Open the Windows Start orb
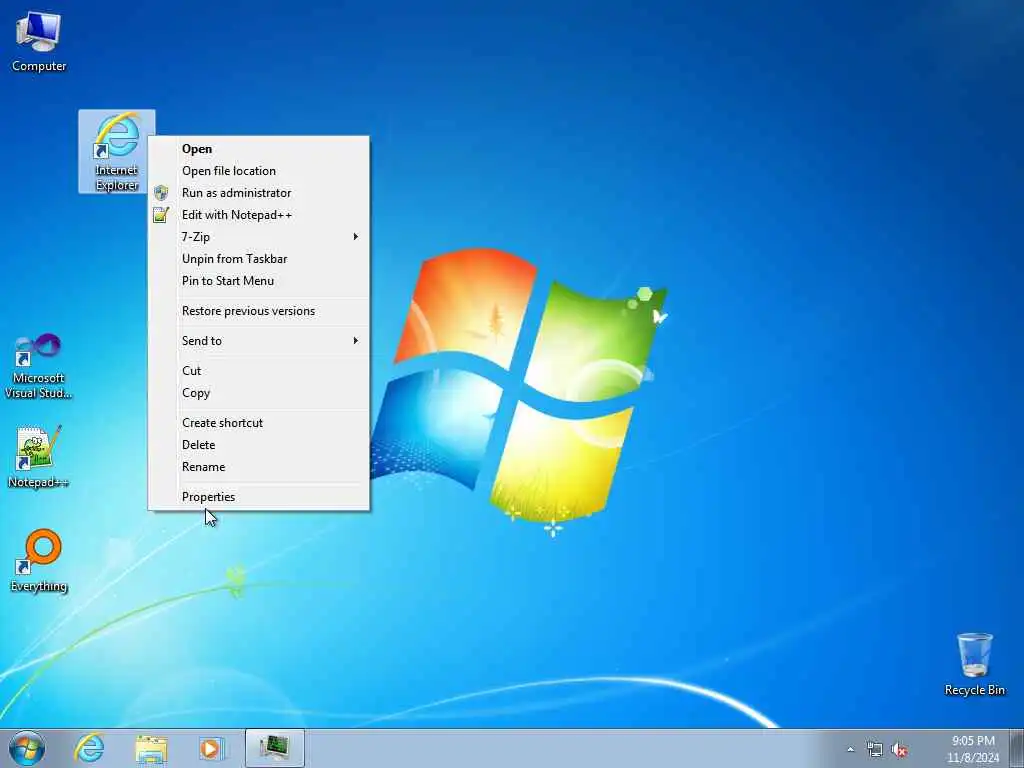The height and width of the screenshot is (768, 1024). tap(27, 748)
